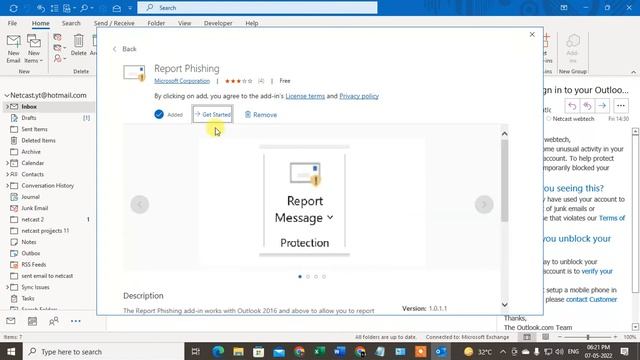
Task: Switch to the Send / Receive tab
Action: [114, 23]
